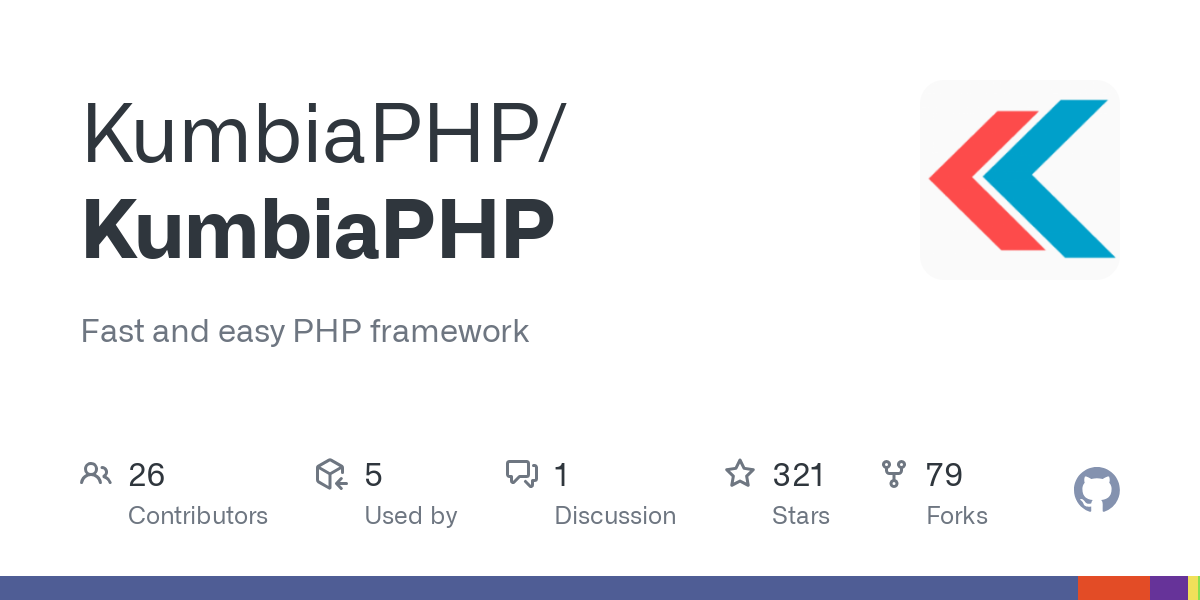Click the 26 contributors count
Viewport: 1200px width, 600px height.
146,475
